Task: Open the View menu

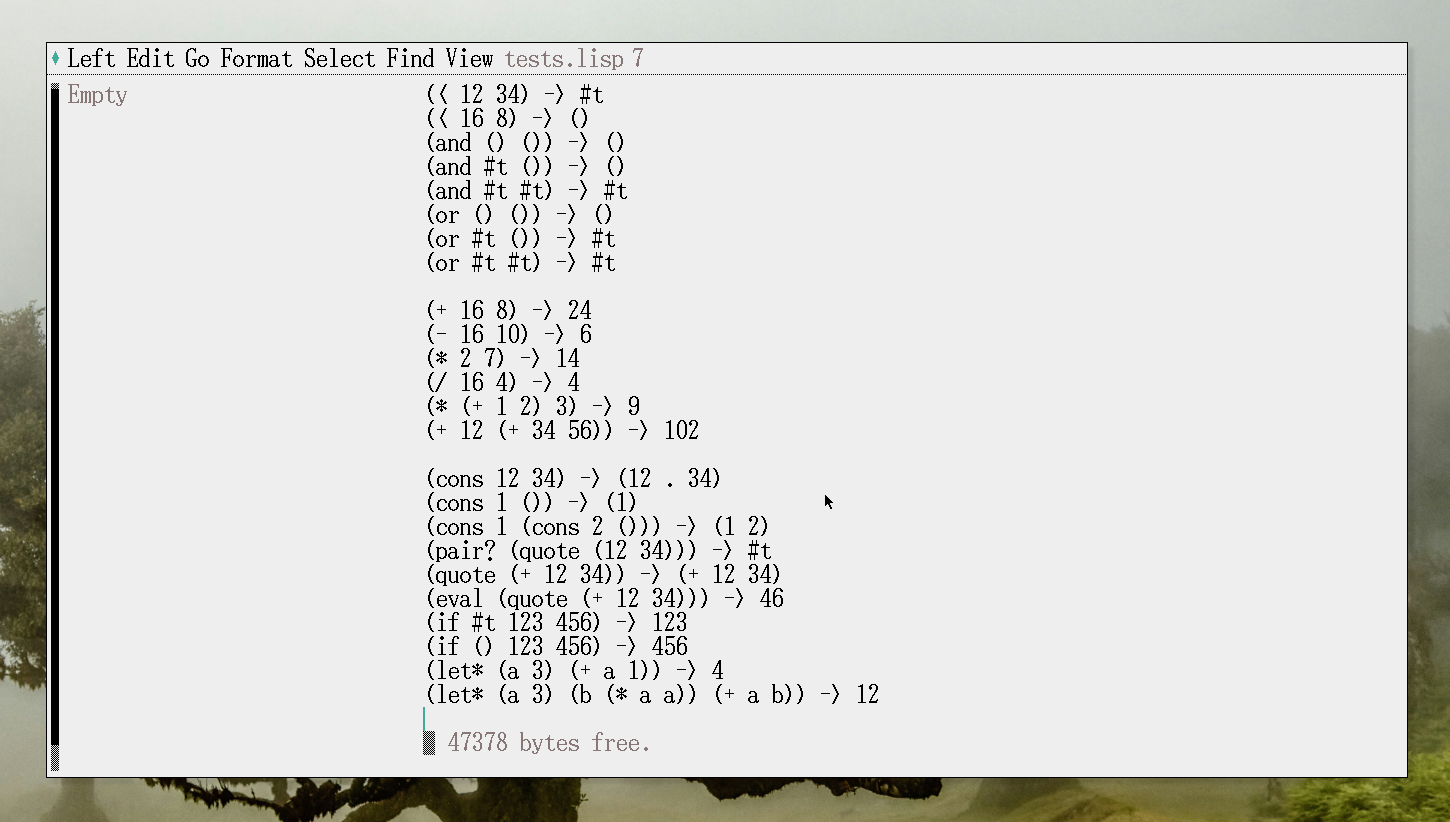Action: click(x=469, y=59)
